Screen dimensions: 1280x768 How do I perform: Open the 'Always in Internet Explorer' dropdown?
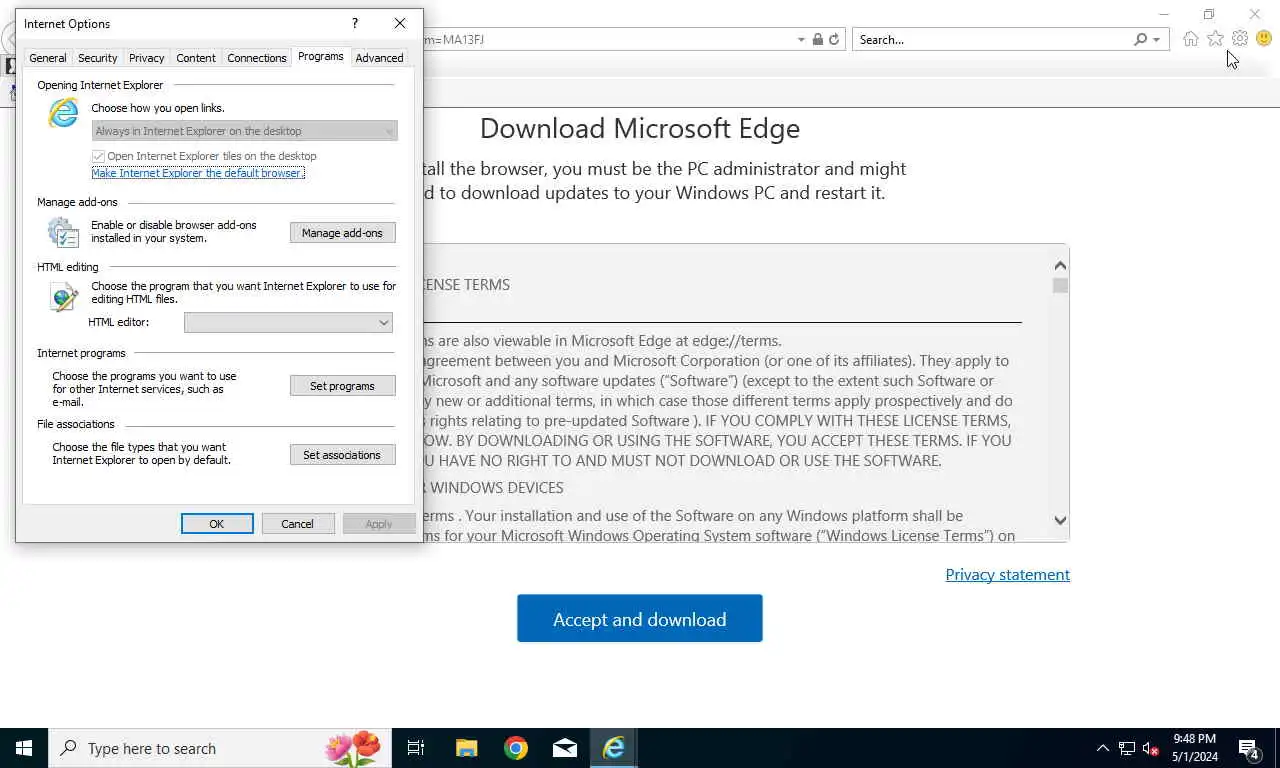[x=245, y=131]
